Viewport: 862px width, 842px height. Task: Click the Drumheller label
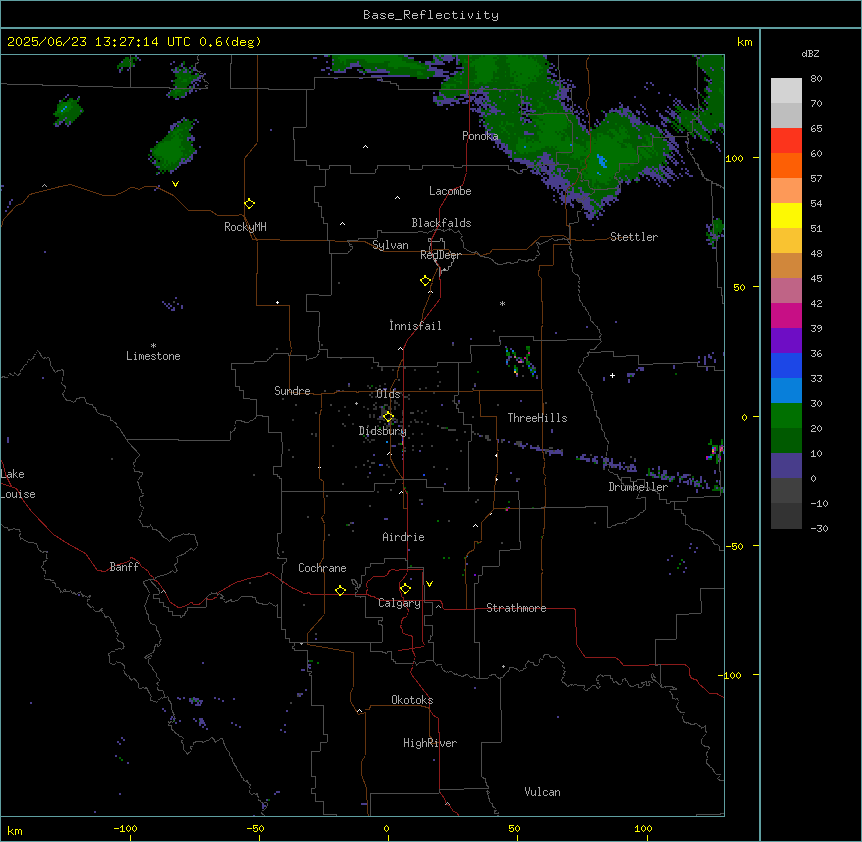[638, 487]
